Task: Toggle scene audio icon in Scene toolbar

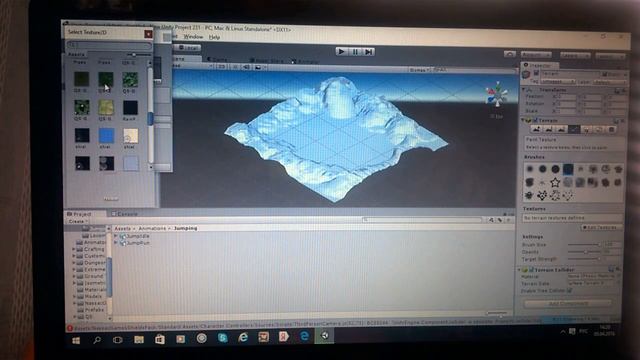Action: 246,67
